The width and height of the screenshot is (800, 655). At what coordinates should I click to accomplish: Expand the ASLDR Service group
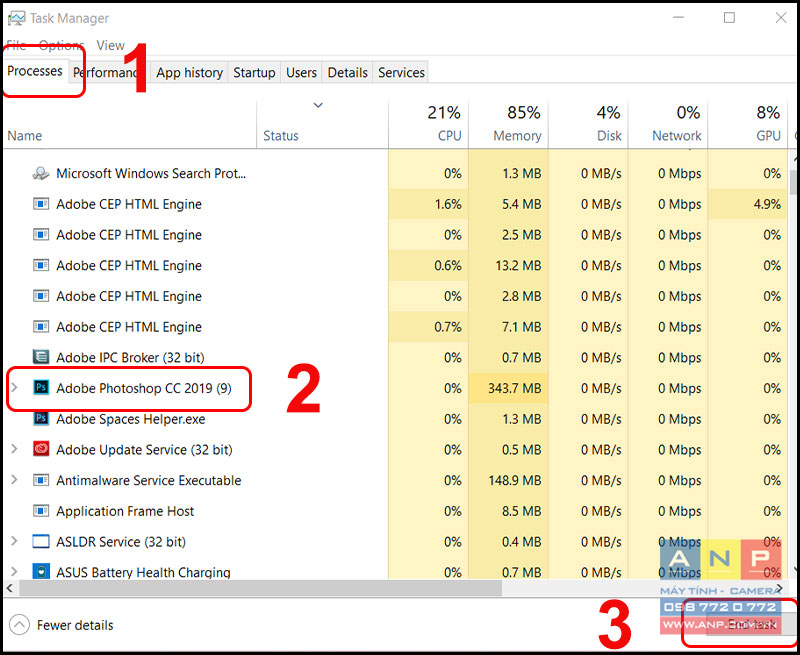(14, 541)
